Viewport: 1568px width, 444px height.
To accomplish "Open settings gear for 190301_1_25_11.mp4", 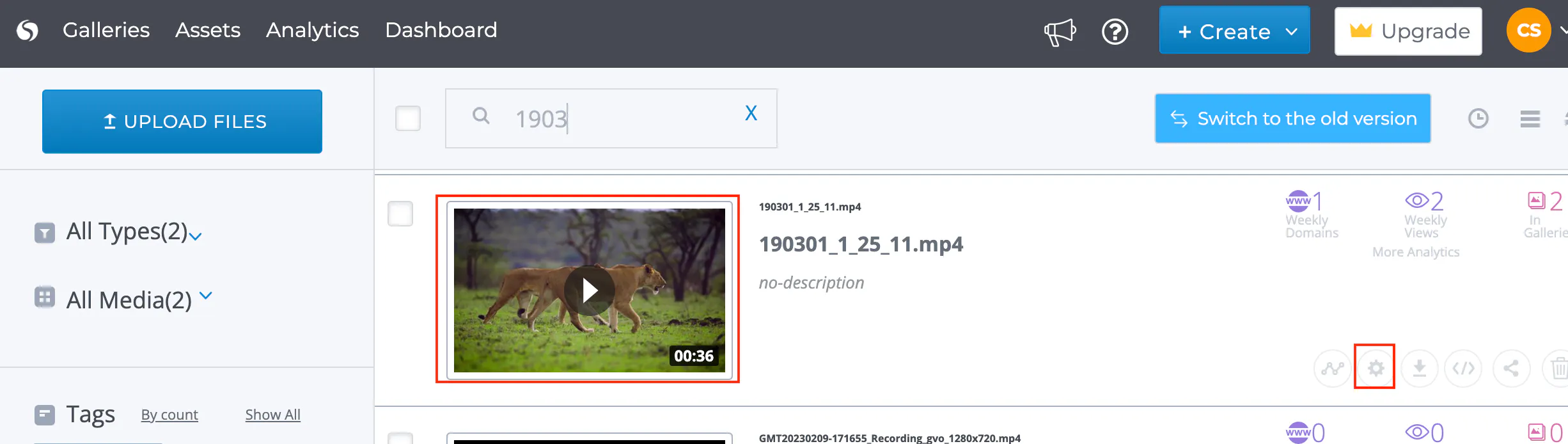I will (1375, 368).
